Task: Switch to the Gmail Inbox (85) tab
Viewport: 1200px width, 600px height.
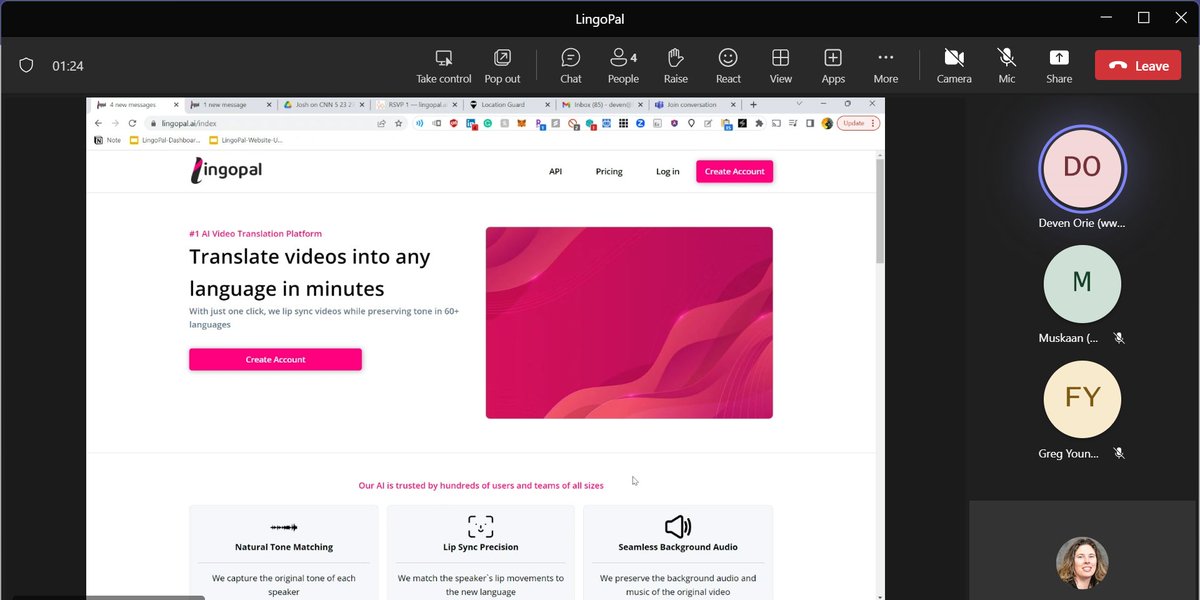Action: click(x=601, y=104)
